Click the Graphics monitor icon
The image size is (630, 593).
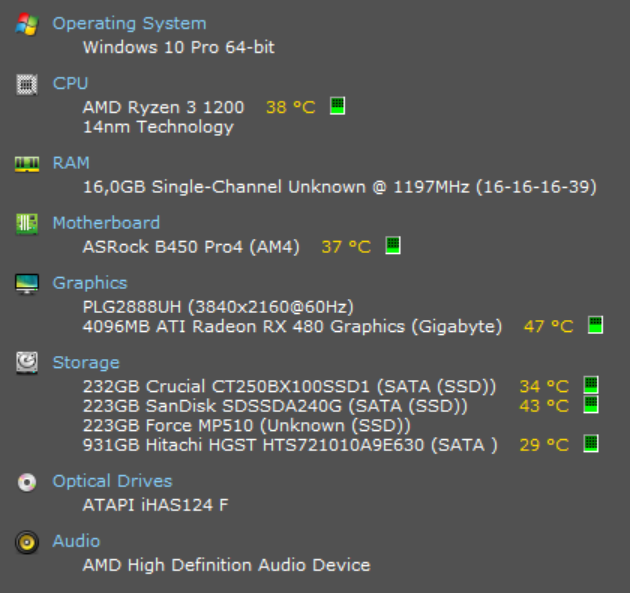[x=27, y=284]
